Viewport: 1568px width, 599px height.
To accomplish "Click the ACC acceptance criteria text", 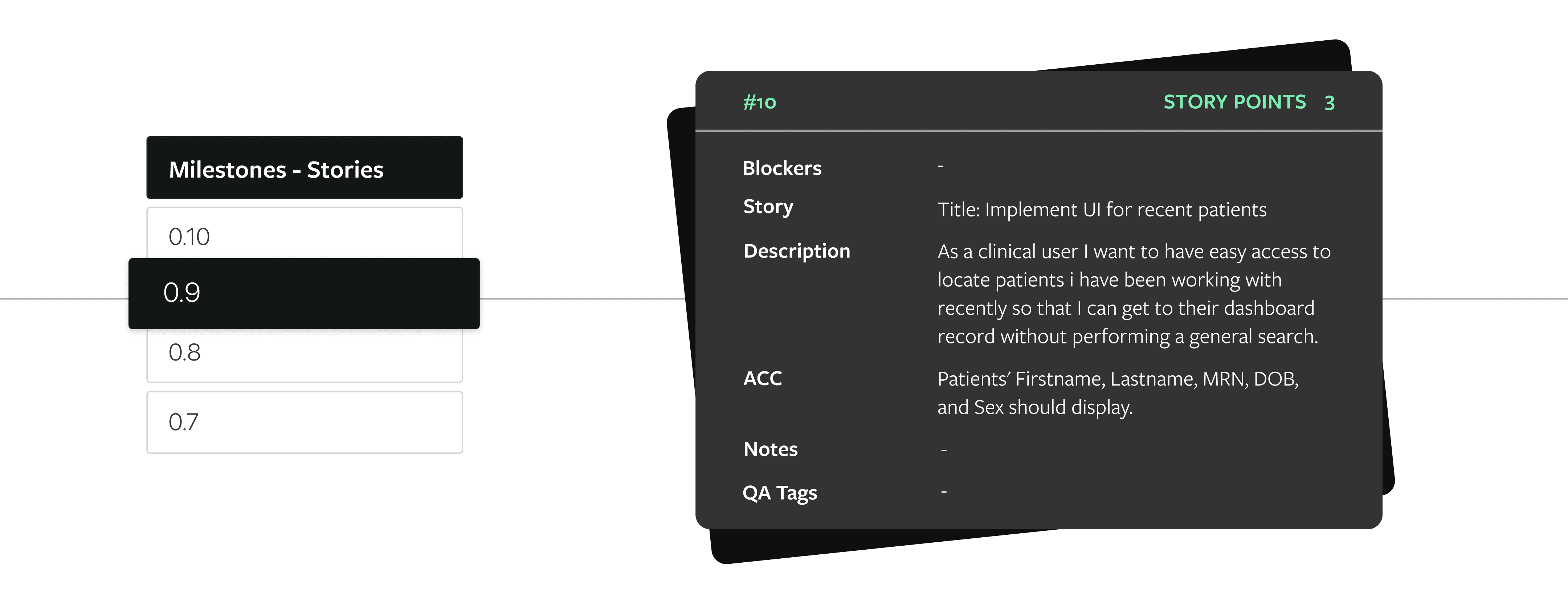I will [1118, 393].
